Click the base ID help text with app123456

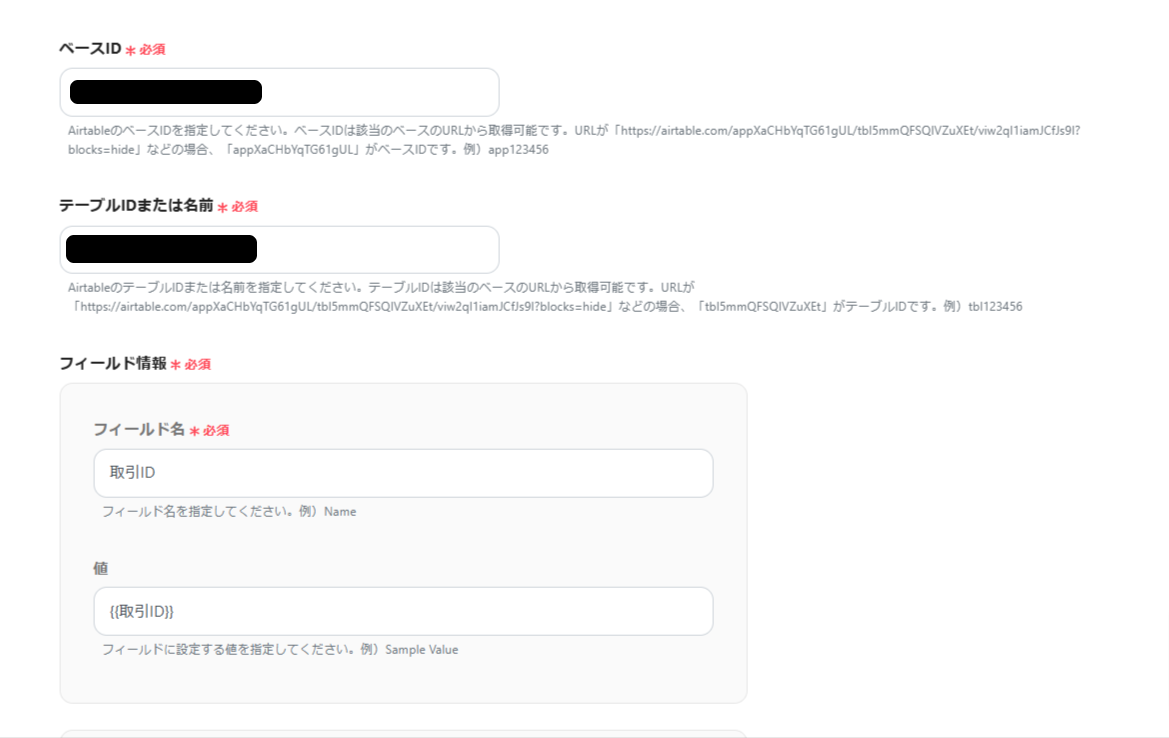(x=574, y=140)
